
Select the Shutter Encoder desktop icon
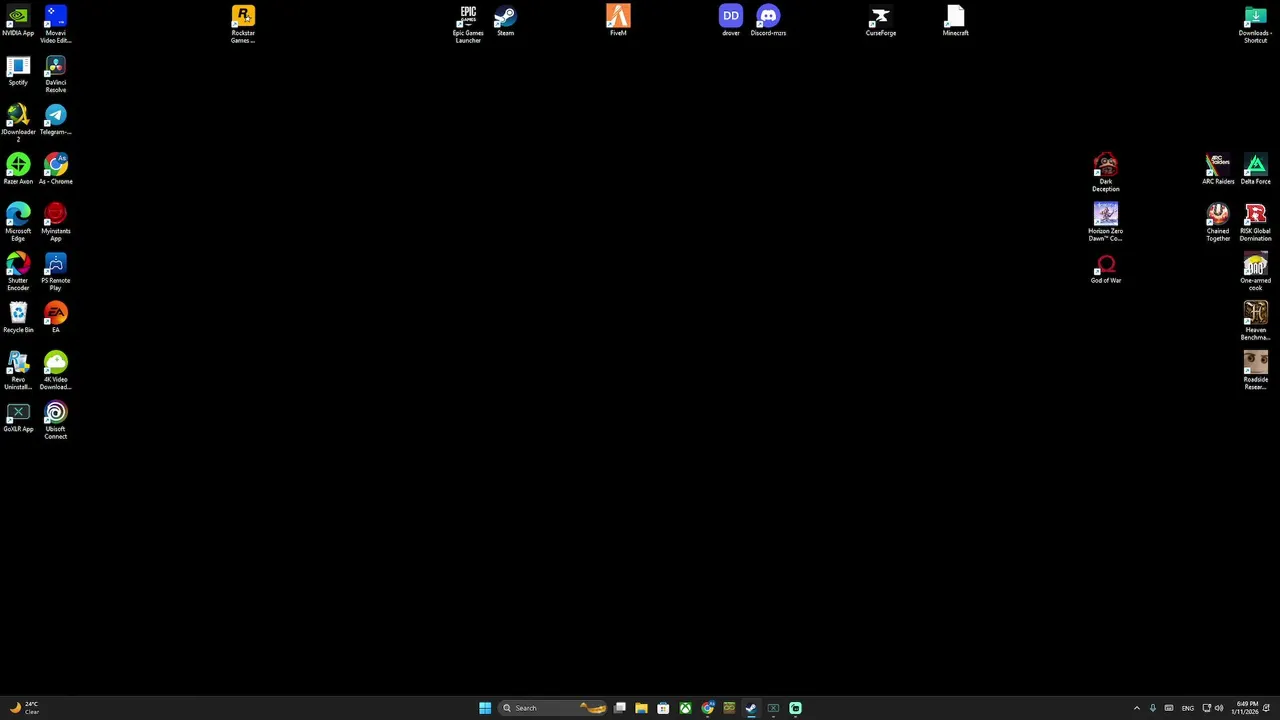18,272
